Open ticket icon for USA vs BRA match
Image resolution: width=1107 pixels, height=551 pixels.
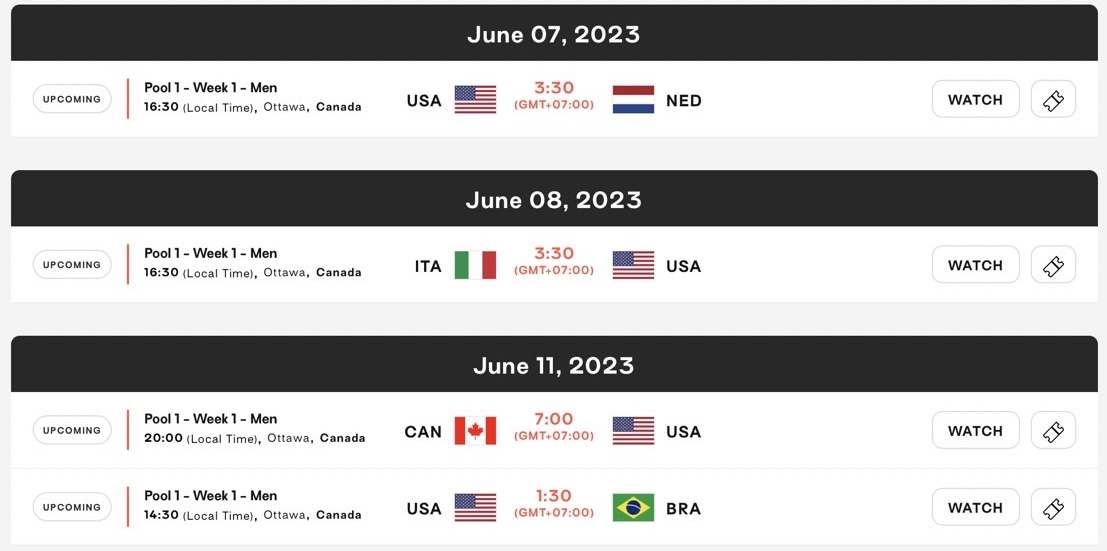click(x=1053, y=507)
